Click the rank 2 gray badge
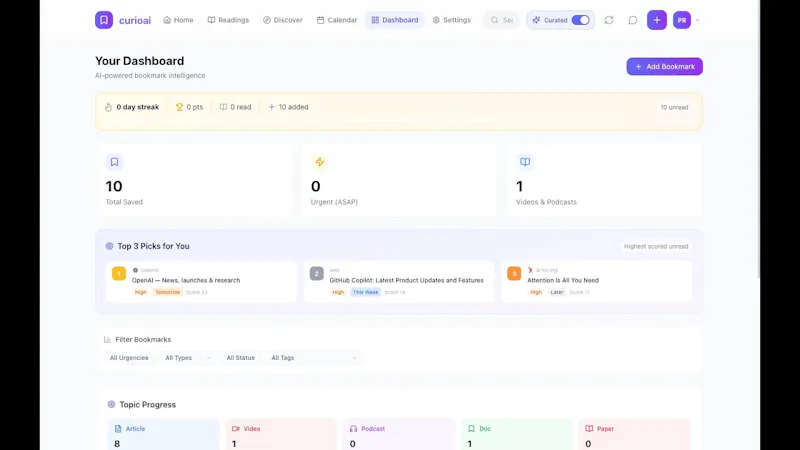 [316, 273]
